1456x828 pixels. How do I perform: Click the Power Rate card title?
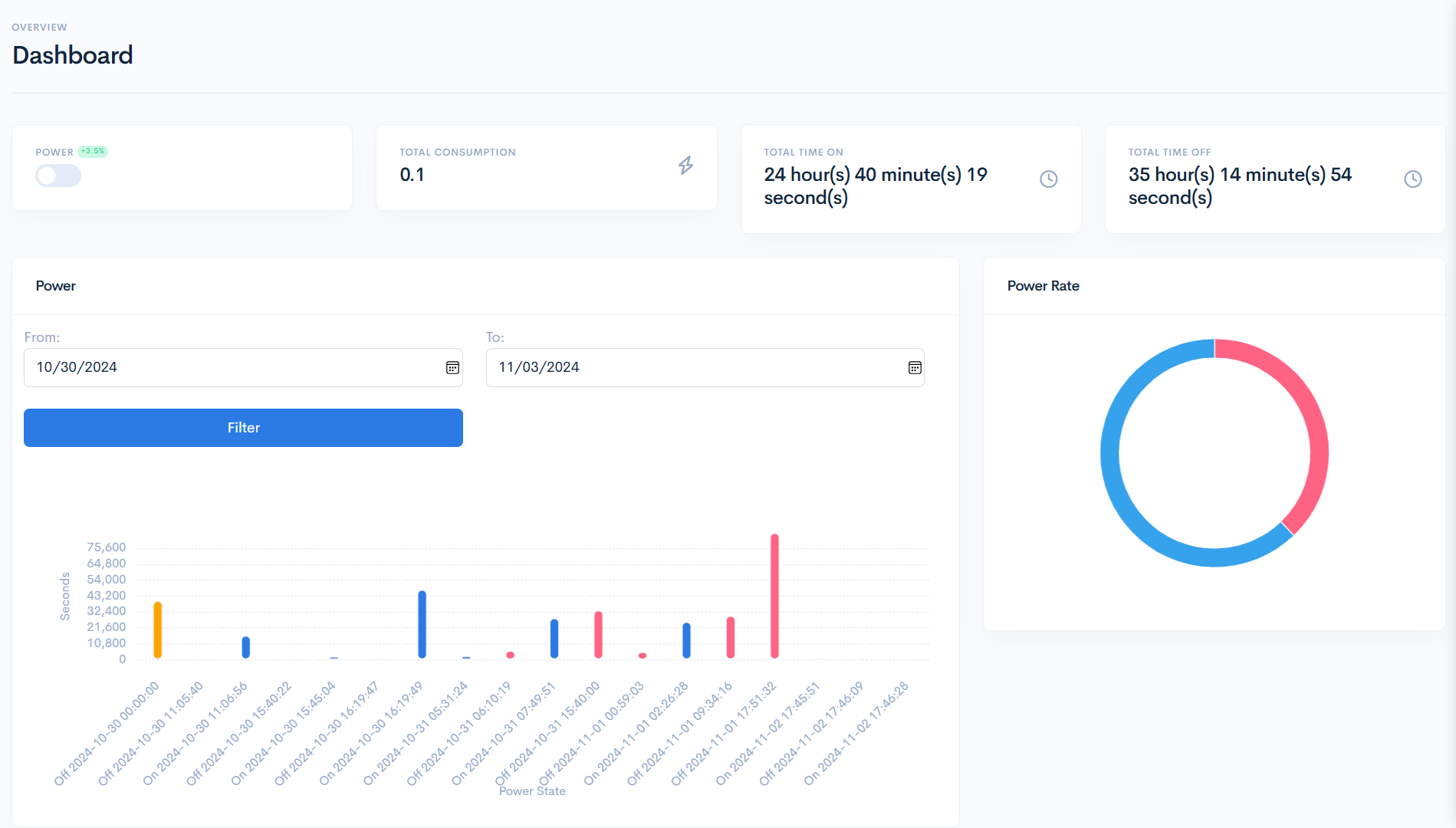point(1043,286)
